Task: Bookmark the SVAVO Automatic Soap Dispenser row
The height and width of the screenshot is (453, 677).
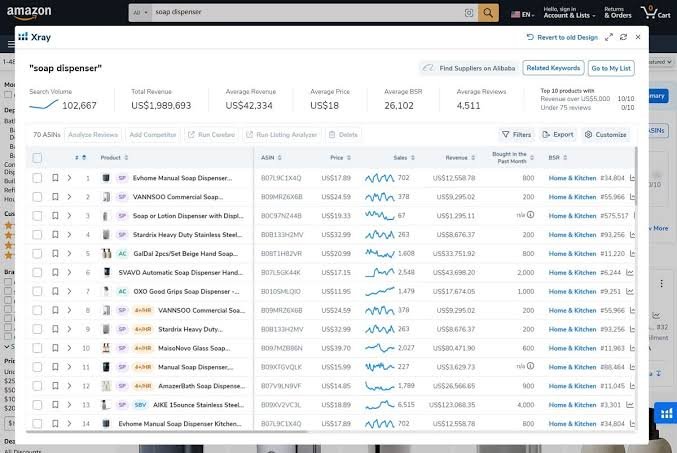Action: 55,272
